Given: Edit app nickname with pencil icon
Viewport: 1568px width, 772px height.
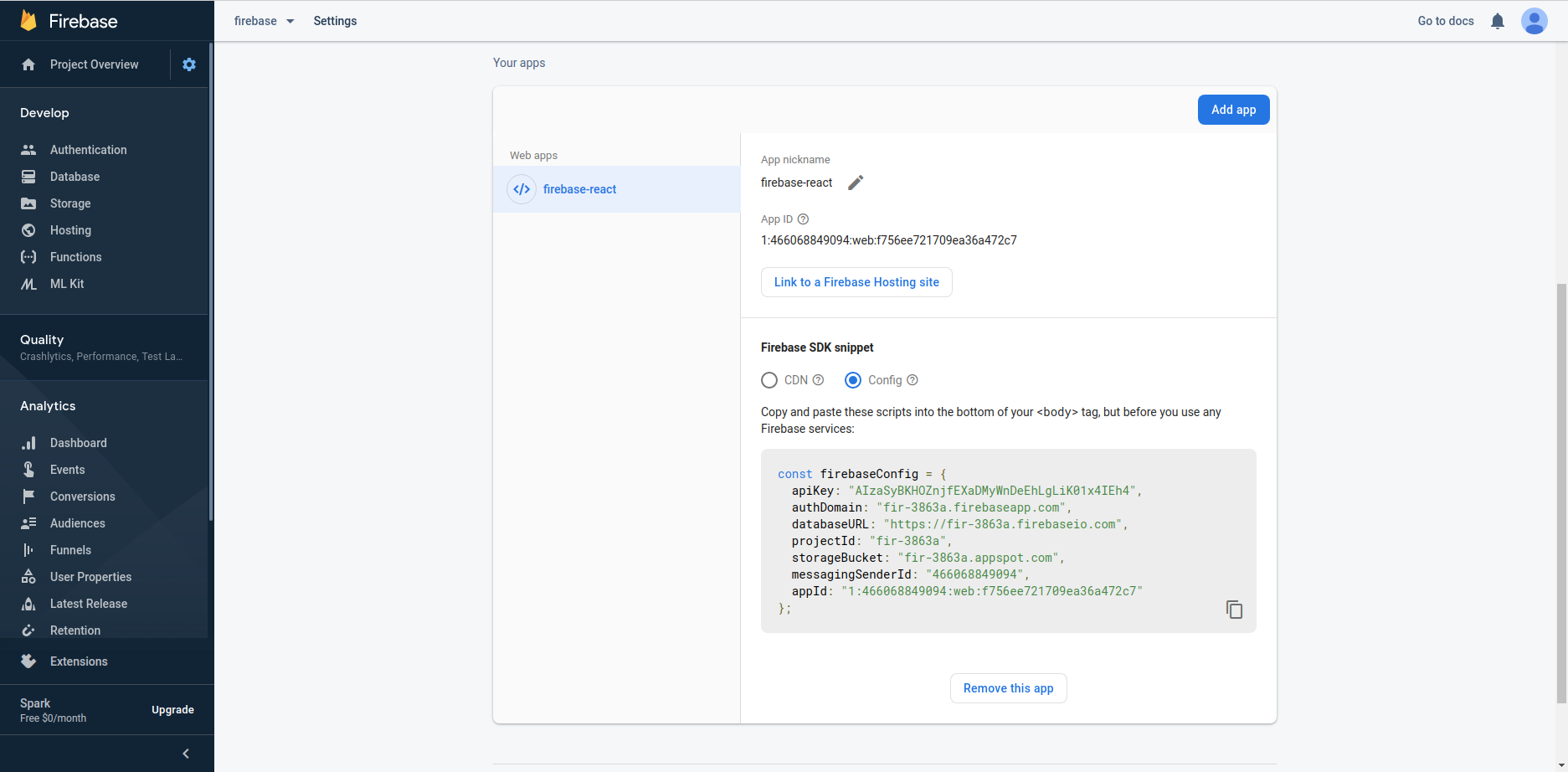Looking at the screenshot, I should pos(856,183).
